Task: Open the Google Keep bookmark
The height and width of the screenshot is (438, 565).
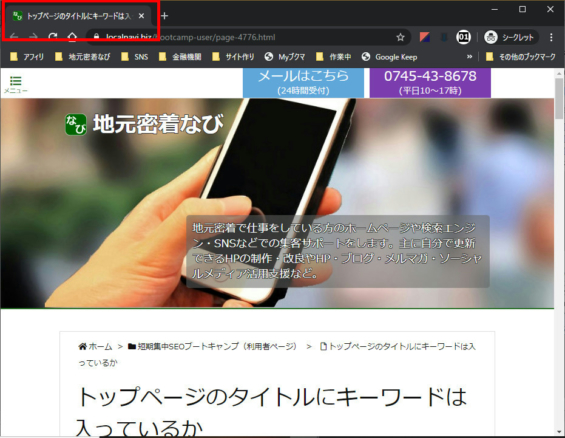Action: pyautogui.click(x=390, y=57)
